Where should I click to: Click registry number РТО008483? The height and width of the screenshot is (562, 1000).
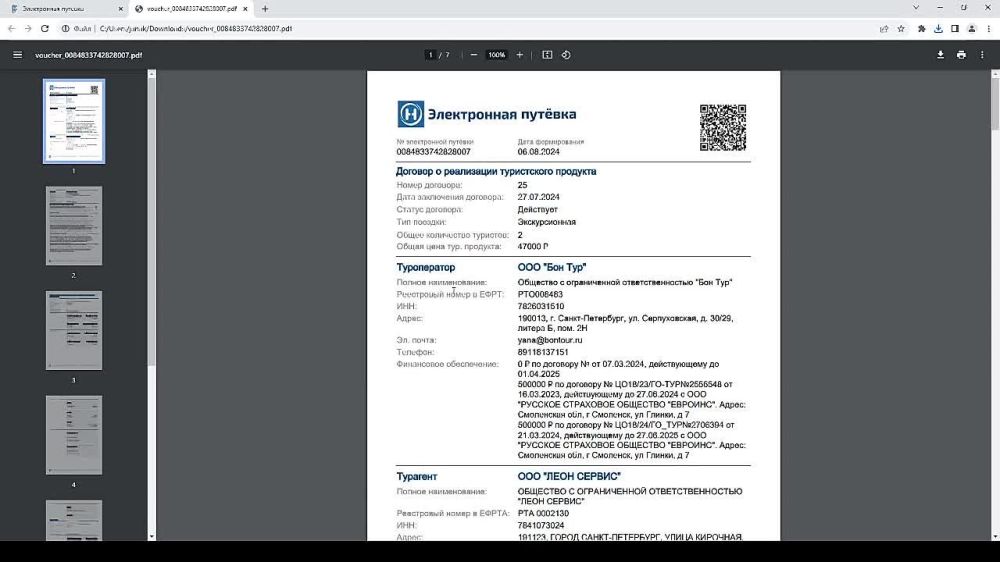540,294
